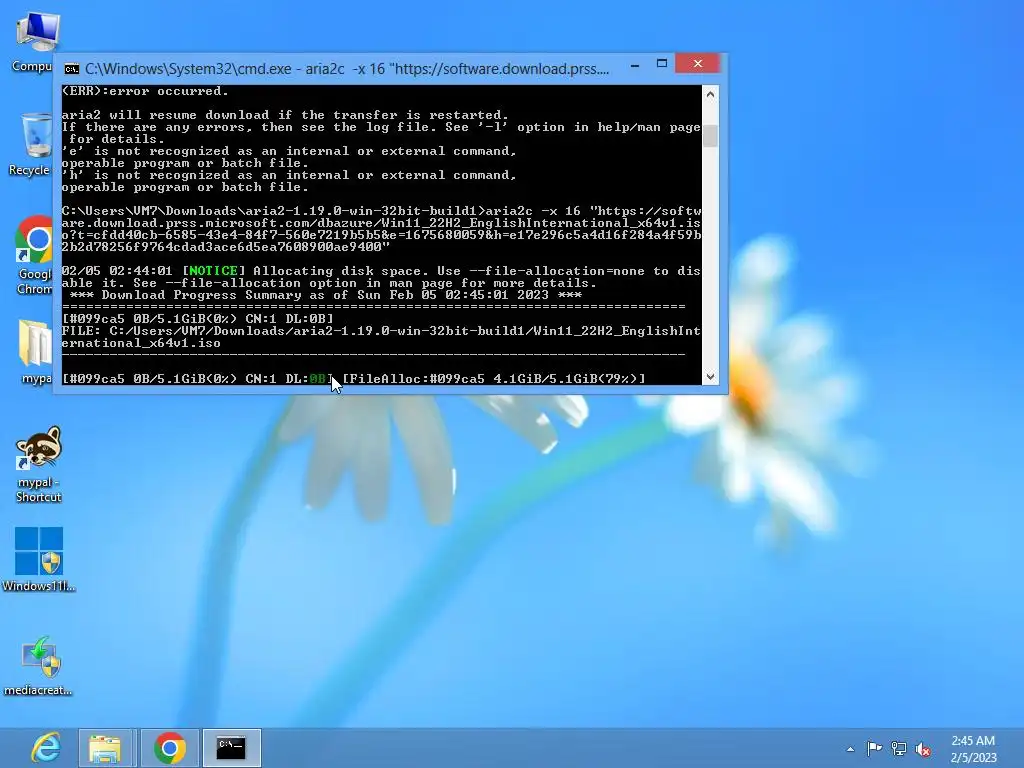
Task: Maximize the cmd.exe window
Action: (662, 63)
